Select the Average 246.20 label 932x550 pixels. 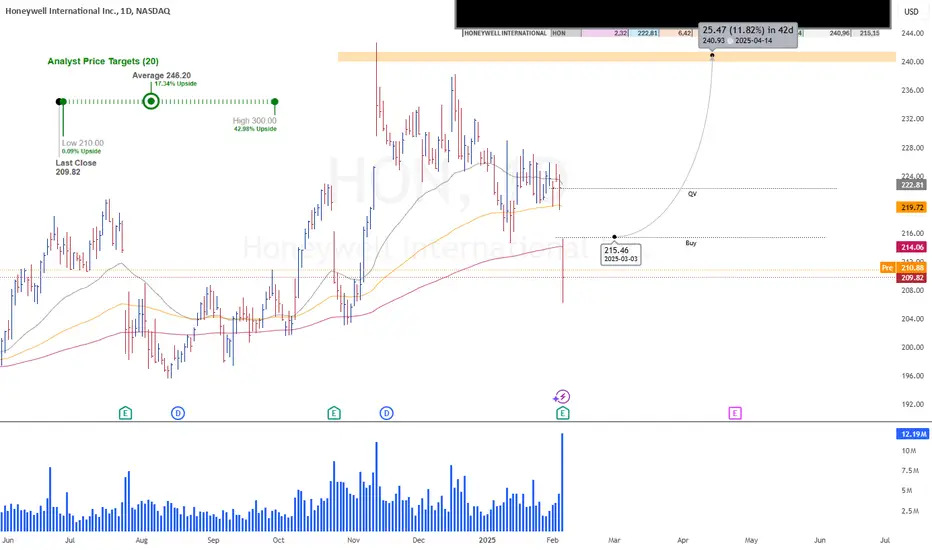161,76
